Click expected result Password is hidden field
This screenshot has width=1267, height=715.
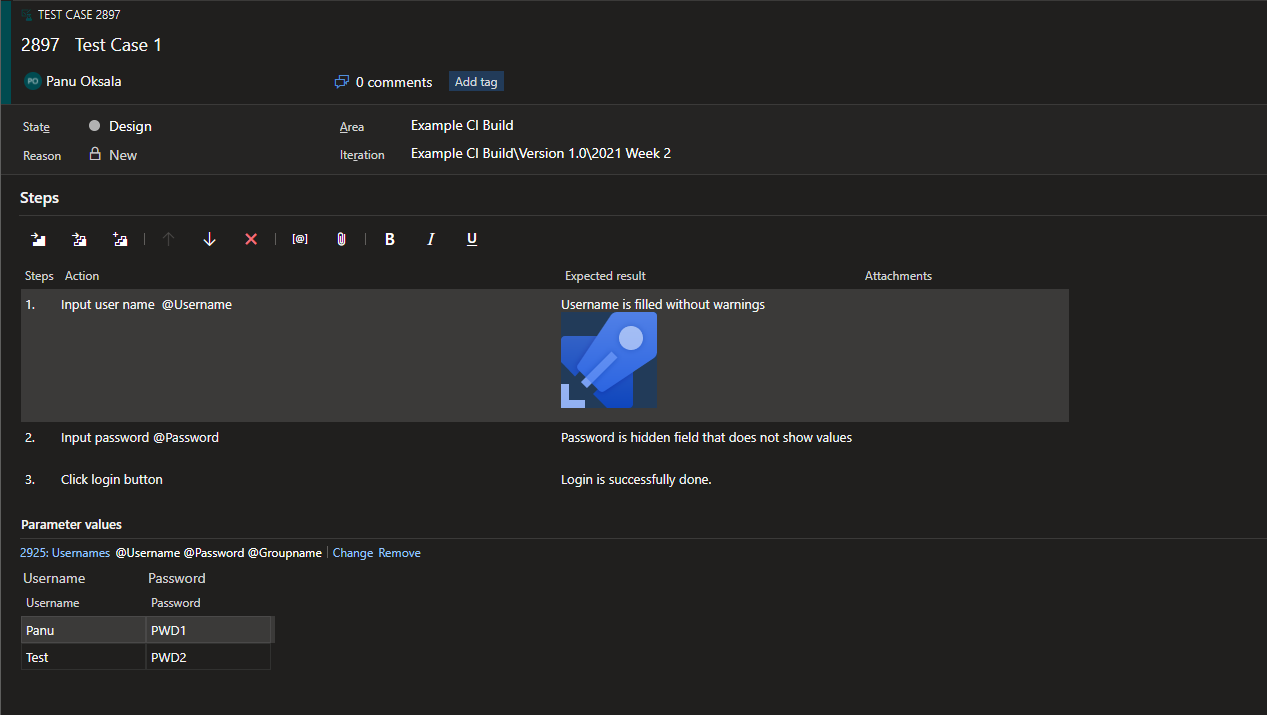point(707,438)
